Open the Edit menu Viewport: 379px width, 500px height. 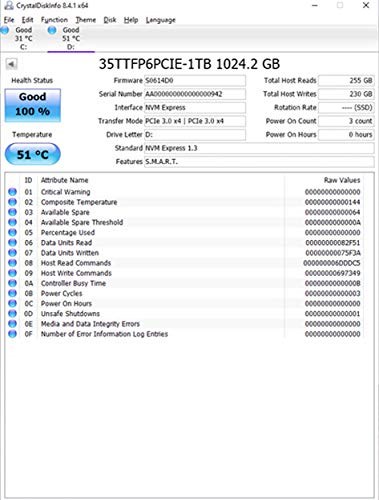tap(27, 20)
